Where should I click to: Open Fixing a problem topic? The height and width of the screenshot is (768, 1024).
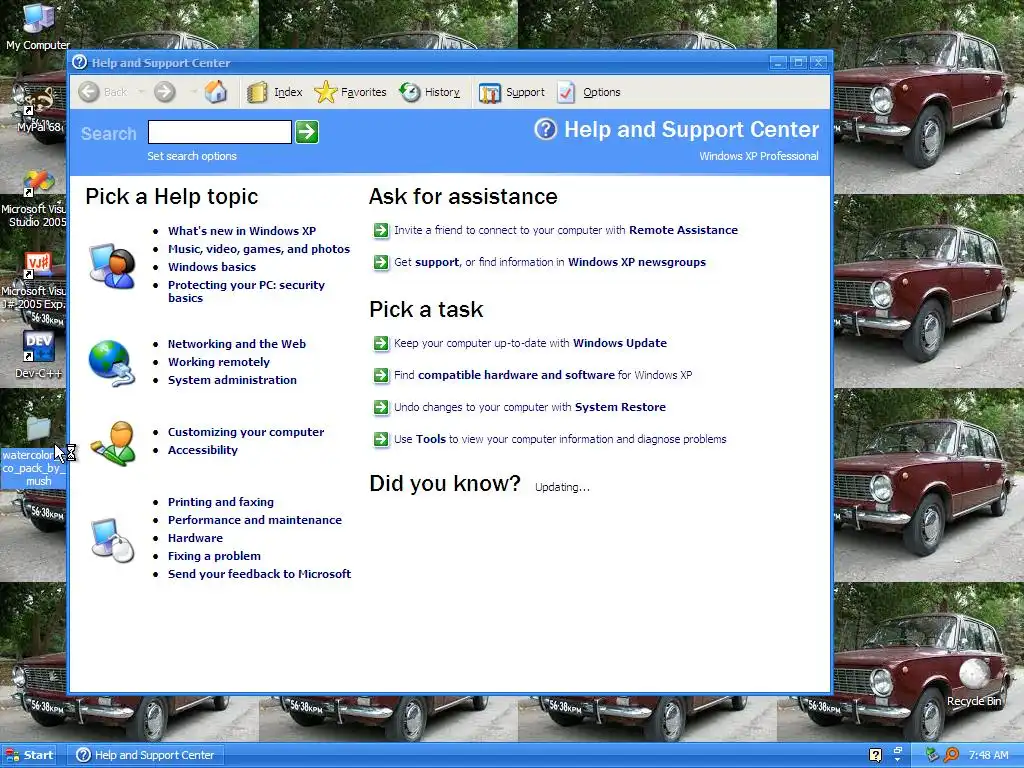tap(214, 556)
